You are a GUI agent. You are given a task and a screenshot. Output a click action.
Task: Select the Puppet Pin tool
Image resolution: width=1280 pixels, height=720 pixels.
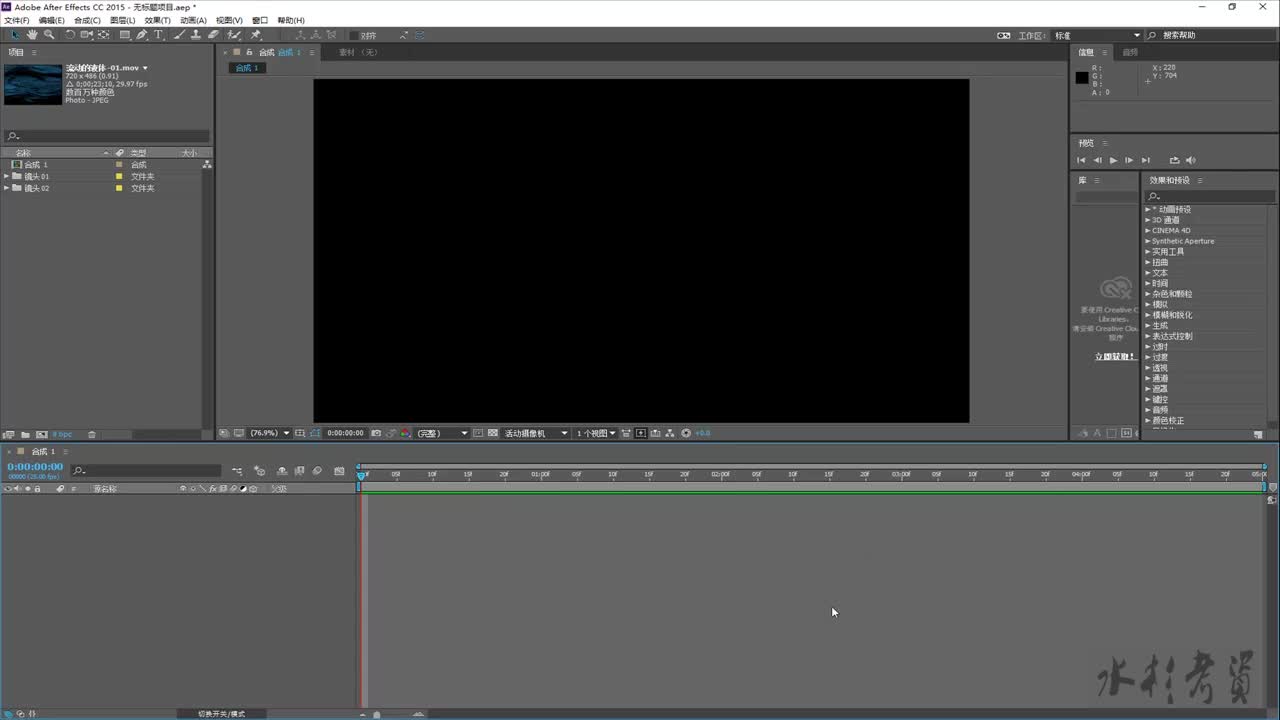coord(254,35)
